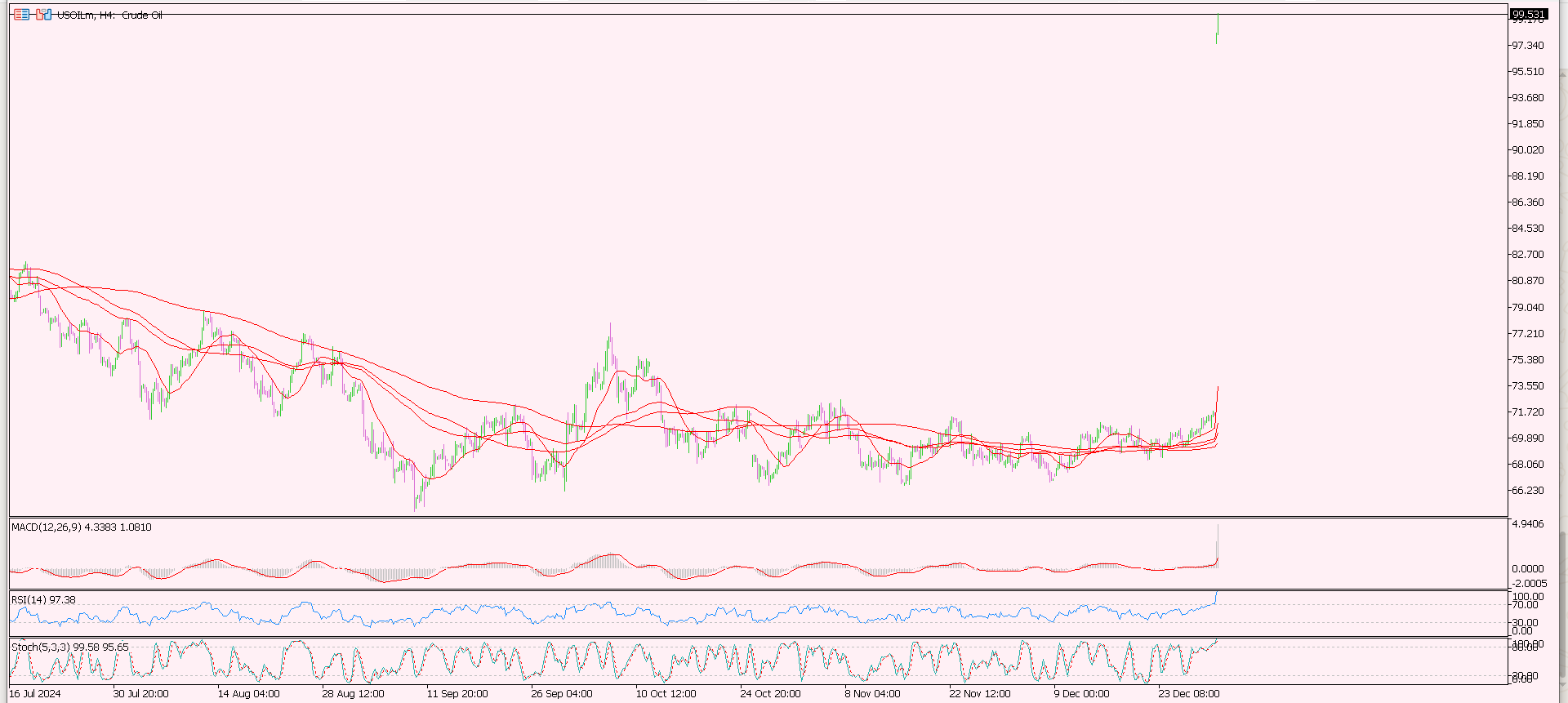Viewport: 1568px width, 703px height.
Task: Click the 8 Nov 04:00 time label
Action: [872, 694]
